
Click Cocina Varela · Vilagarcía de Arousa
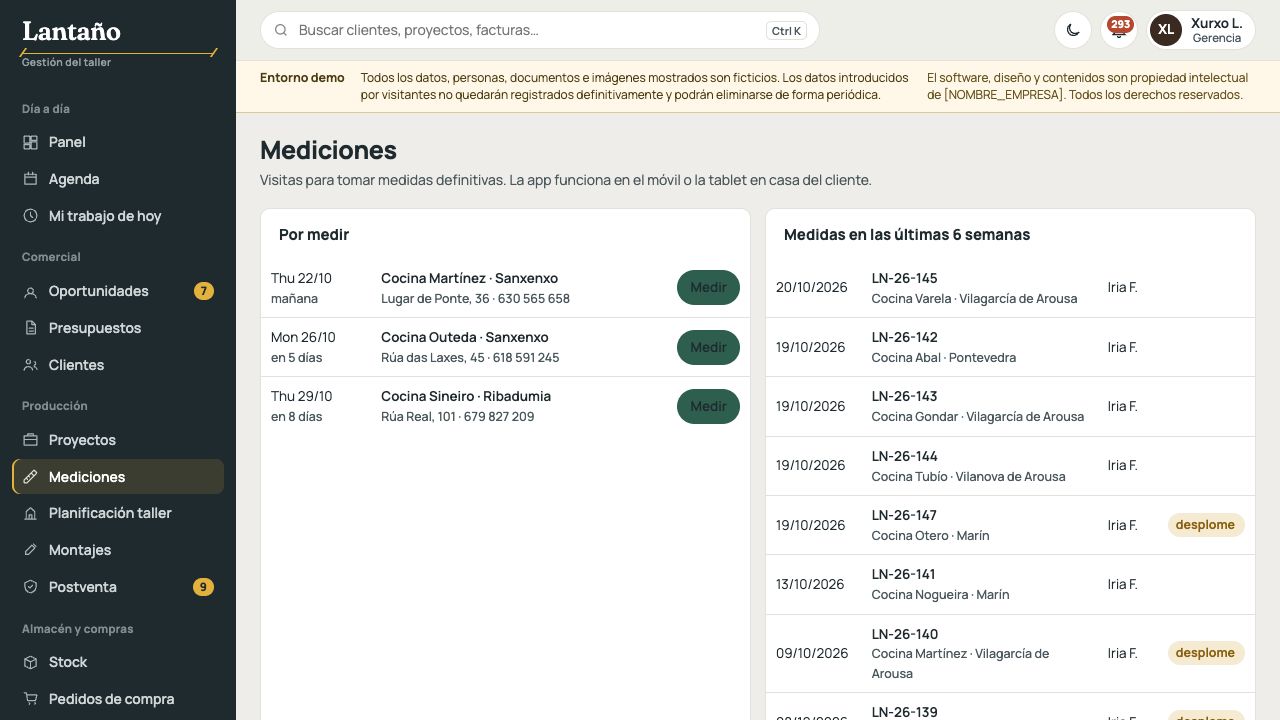(974, 299)
